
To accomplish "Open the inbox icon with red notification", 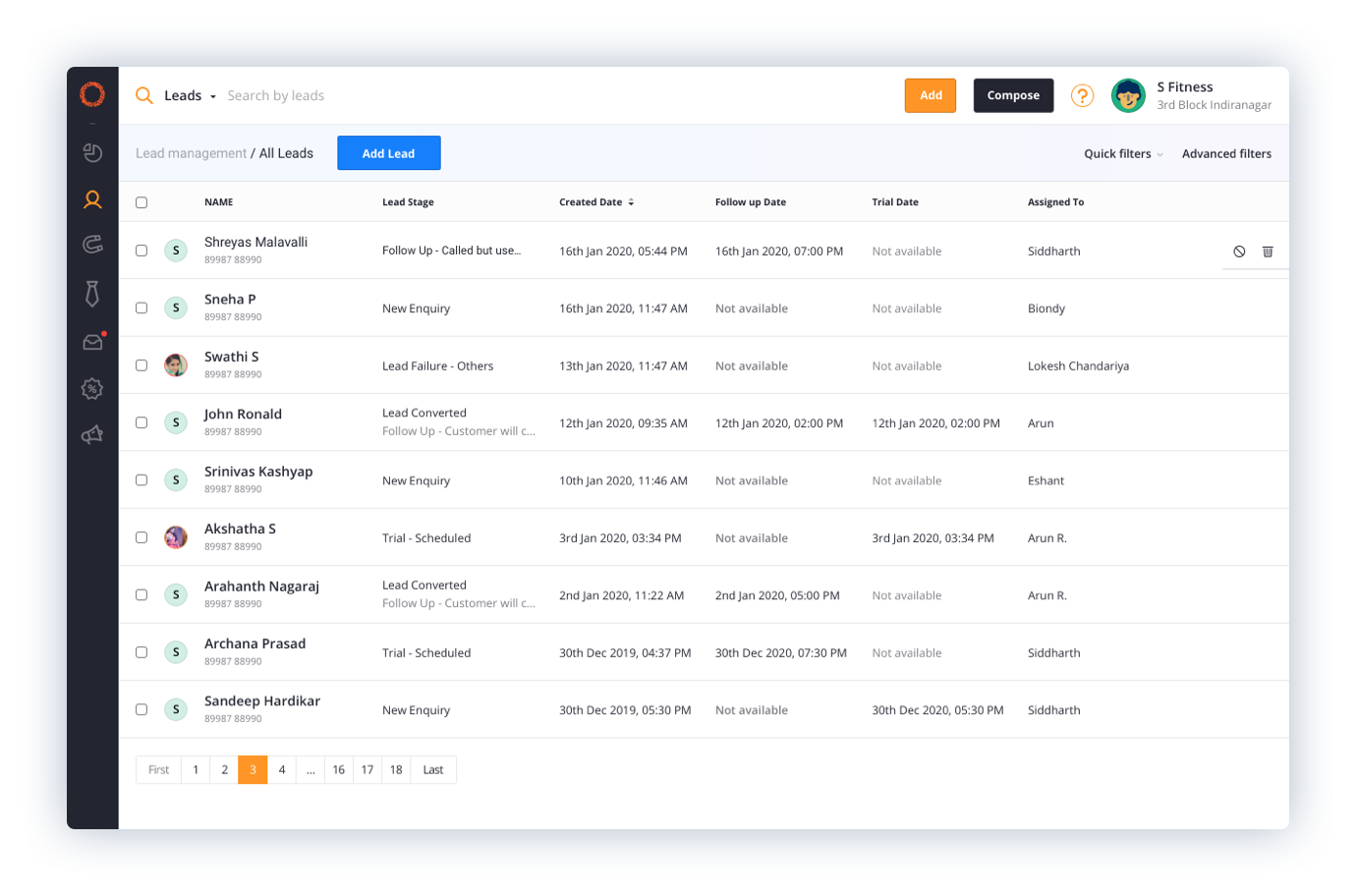I will click(92, 342).
